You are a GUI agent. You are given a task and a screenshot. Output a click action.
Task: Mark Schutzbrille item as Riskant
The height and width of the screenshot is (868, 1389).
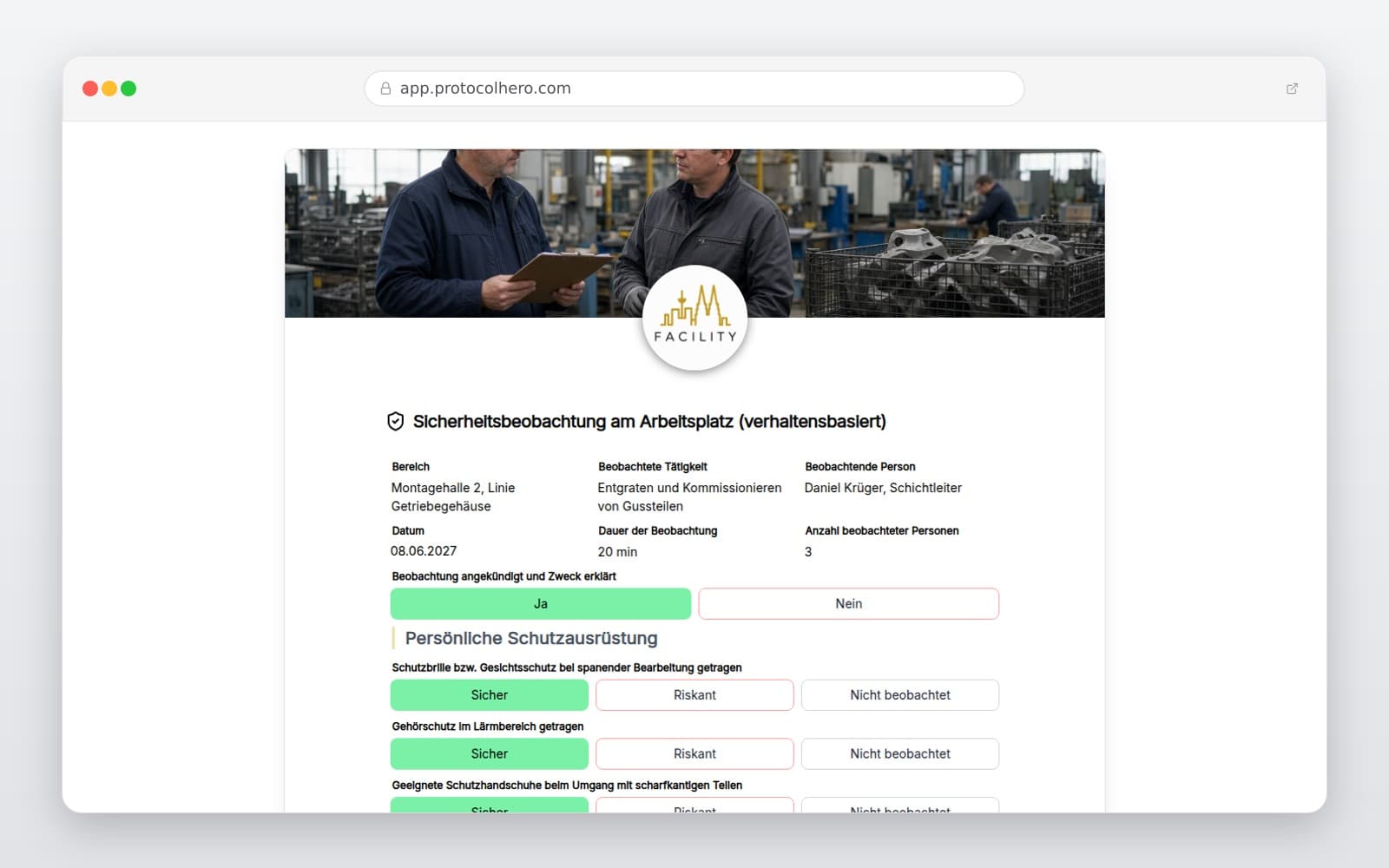[x=694, y=695]
